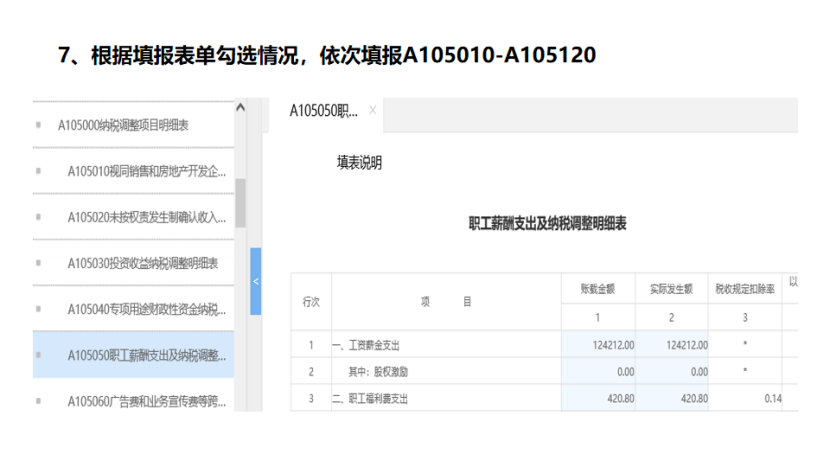The width and height of the screenshot is (831, 468).
Task: Click 实际发生额 field for 职工福利费支出 row
Action: pyautogui.click(x=672, y=398)
